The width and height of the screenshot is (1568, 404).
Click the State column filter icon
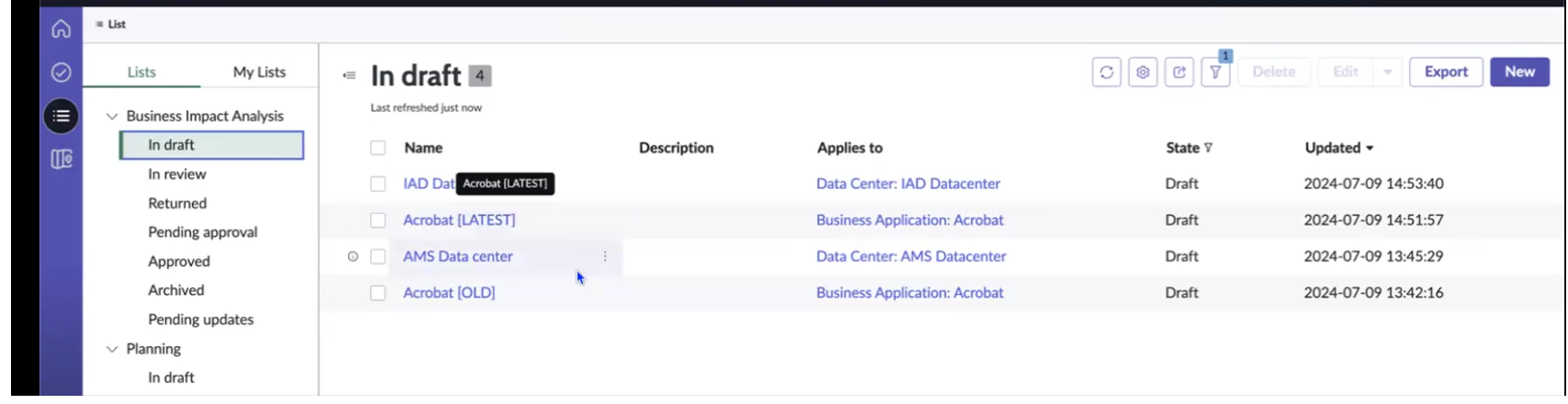(x=1208, y=148)
